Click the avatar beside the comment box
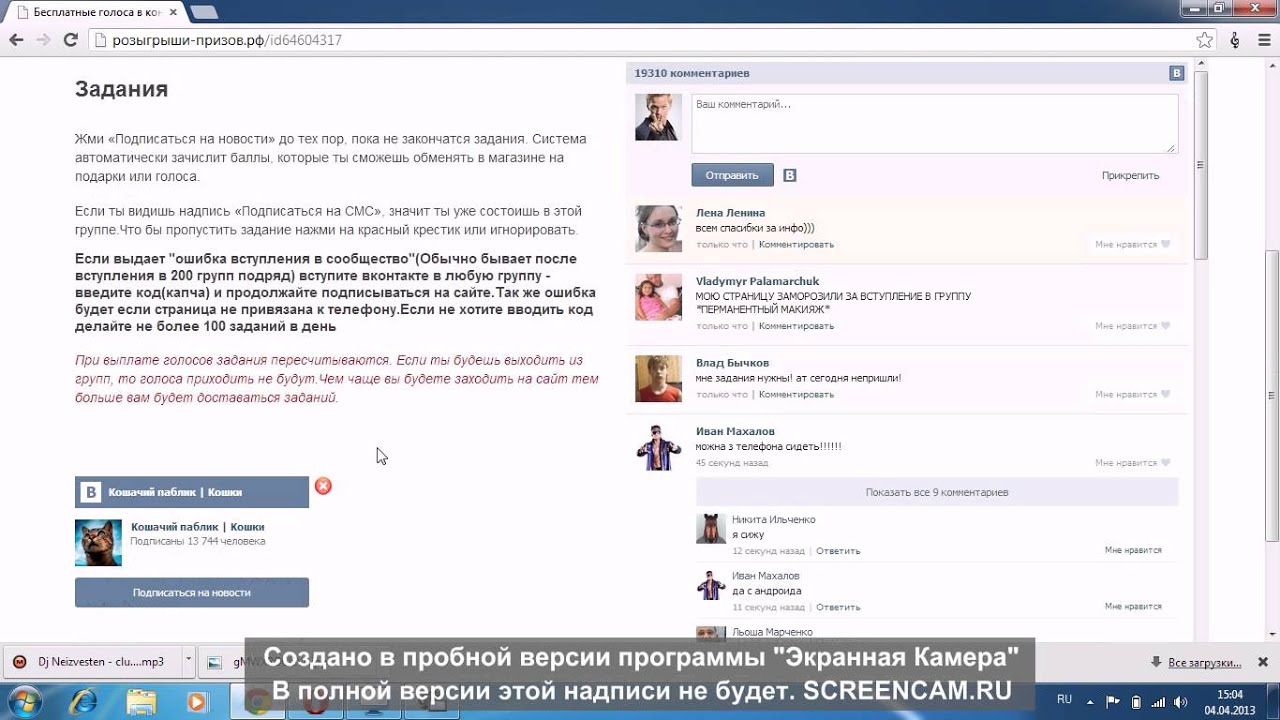 tap(658, 117)
